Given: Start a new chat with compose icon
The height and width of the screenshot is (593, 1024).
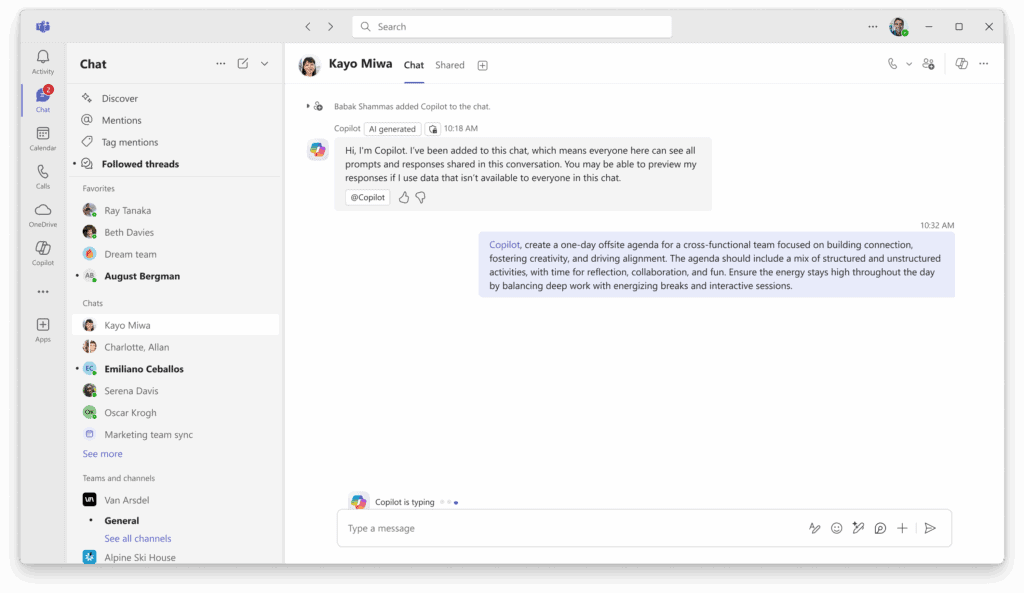Looking at the screenshot, I should click(243, 63).
